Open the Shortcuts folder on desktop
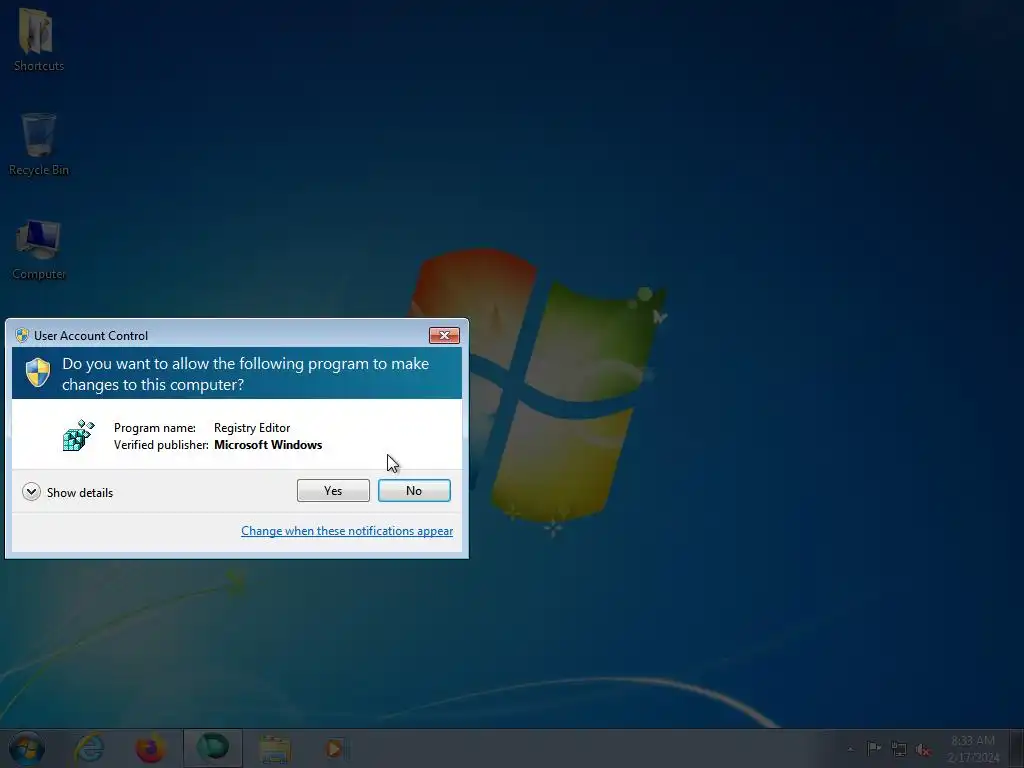 [39, 39]
